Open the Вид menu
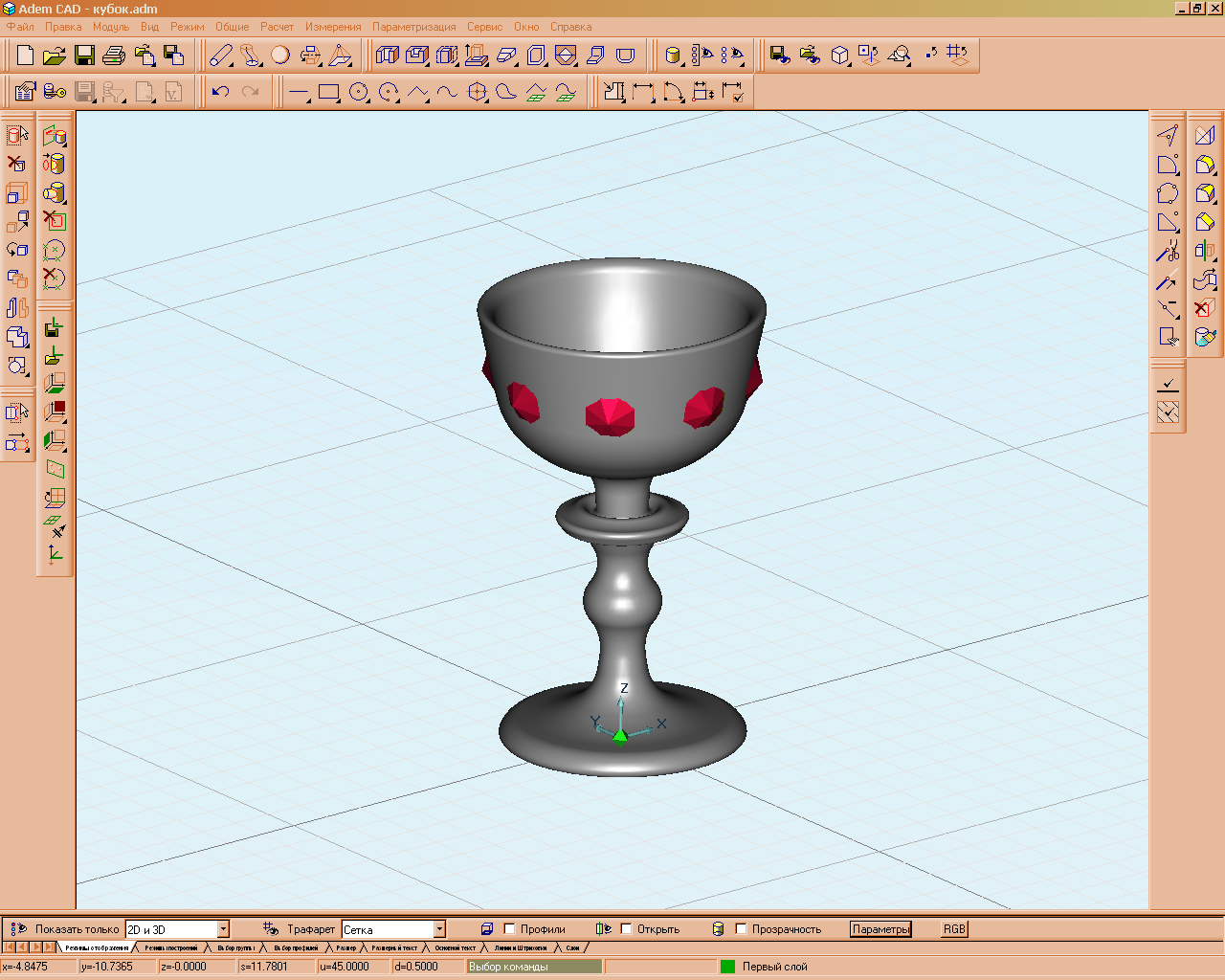The height and width of the screenshot is (980, 1225). [149, 27]
